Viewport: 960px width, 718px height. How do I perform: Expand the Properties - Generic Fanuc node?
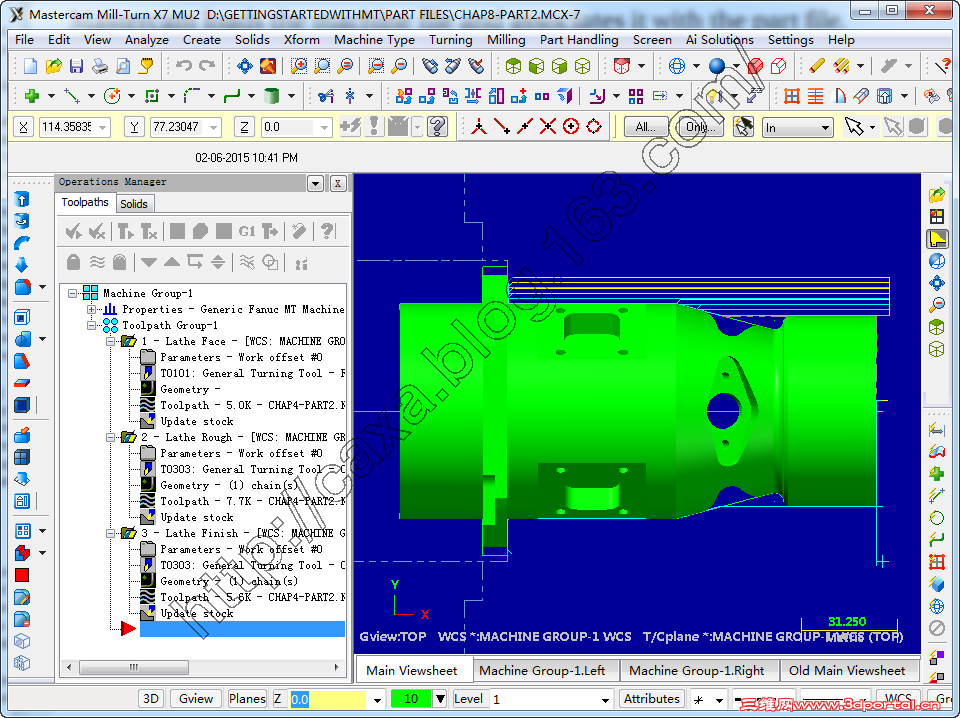[91, 309]
